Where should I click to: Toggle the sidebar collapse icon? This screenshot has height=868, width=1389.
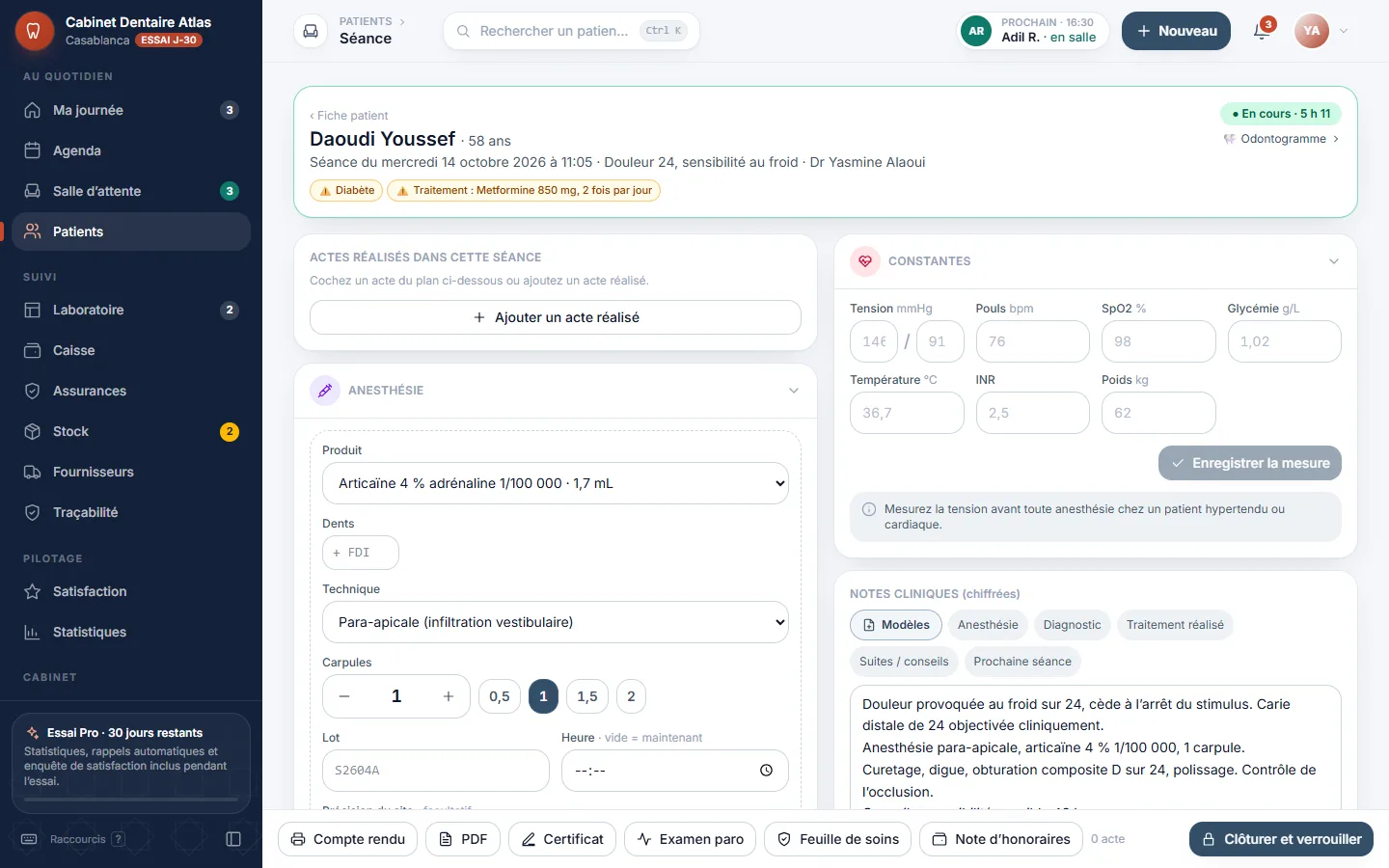233,839
